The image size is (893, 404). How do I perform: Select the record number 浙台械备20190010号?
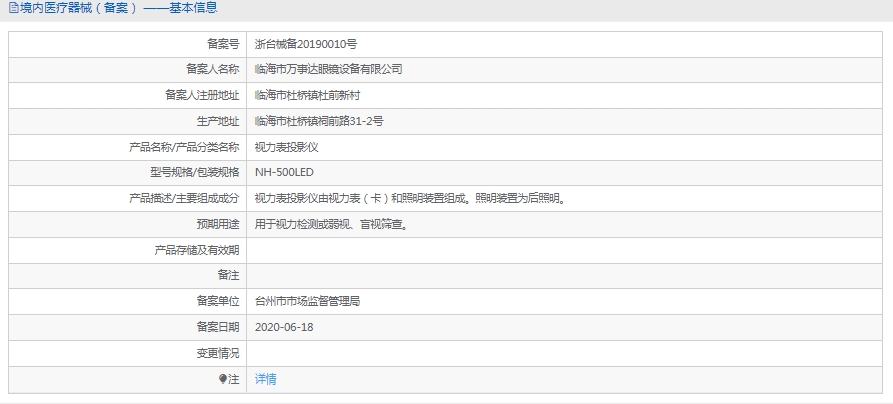[x=306, y=44]
